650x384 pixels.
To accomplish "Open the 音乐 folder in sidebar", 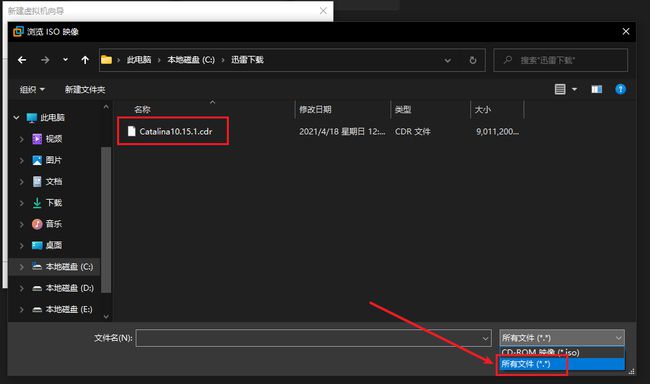I will click(x=53, y=224).
